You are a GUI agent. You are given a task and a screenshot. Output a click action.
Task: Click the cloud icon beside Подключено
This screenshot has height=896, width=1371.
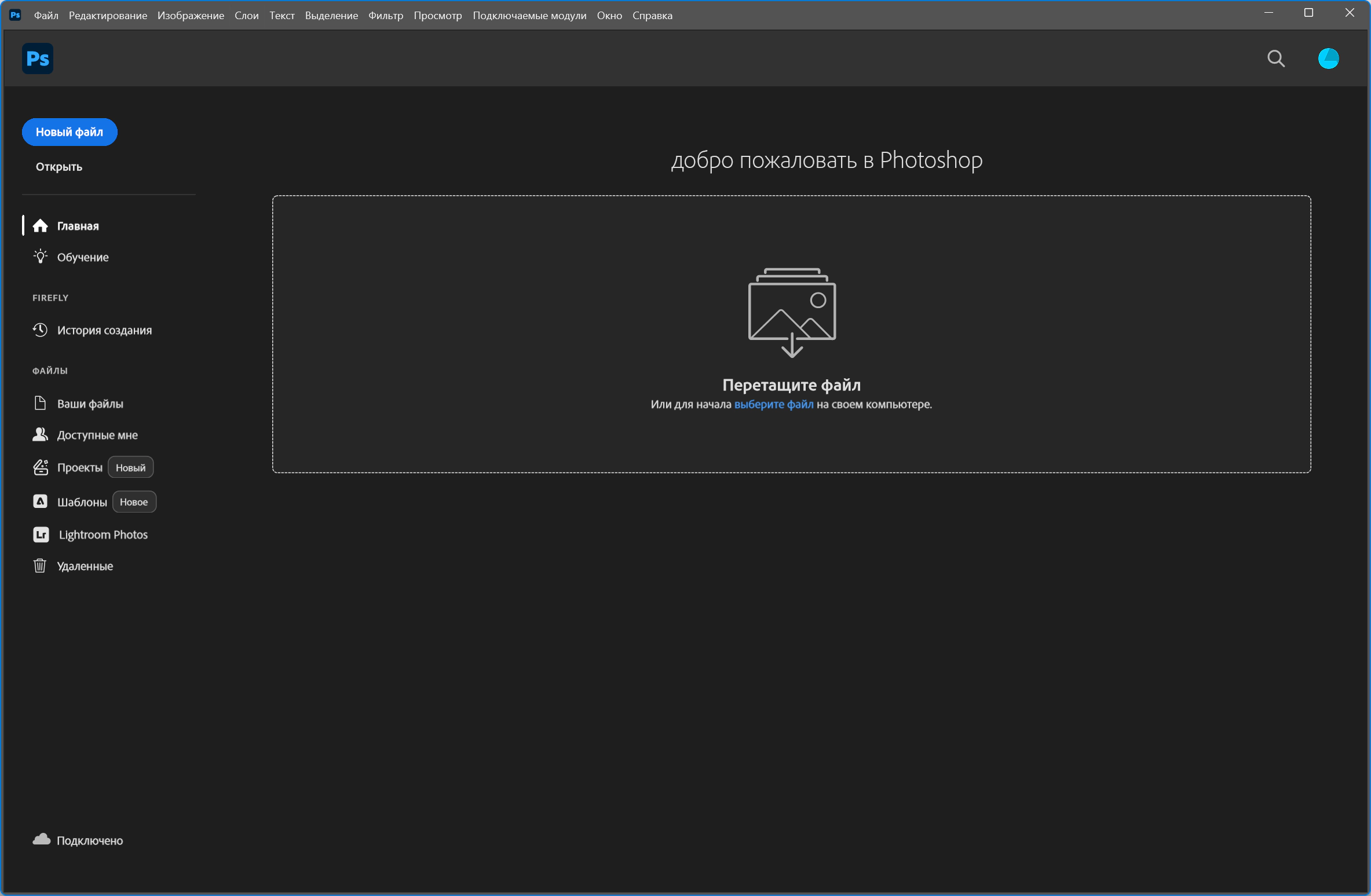pos(41,840)
